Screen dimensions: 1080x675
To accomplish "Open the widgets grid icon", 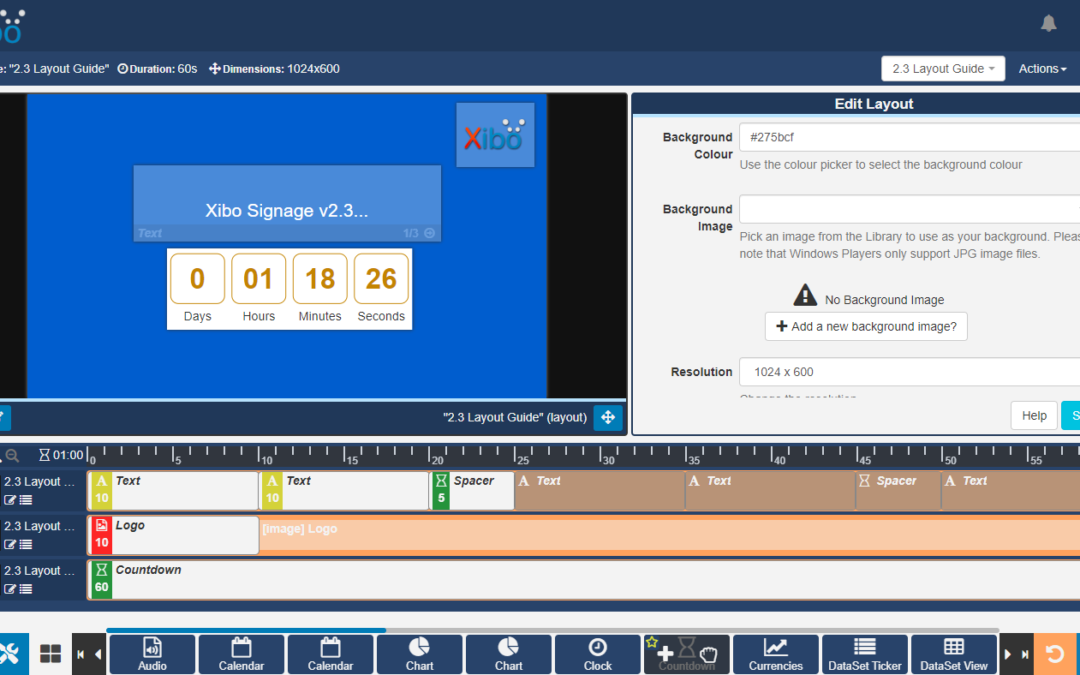I will 50,654.
